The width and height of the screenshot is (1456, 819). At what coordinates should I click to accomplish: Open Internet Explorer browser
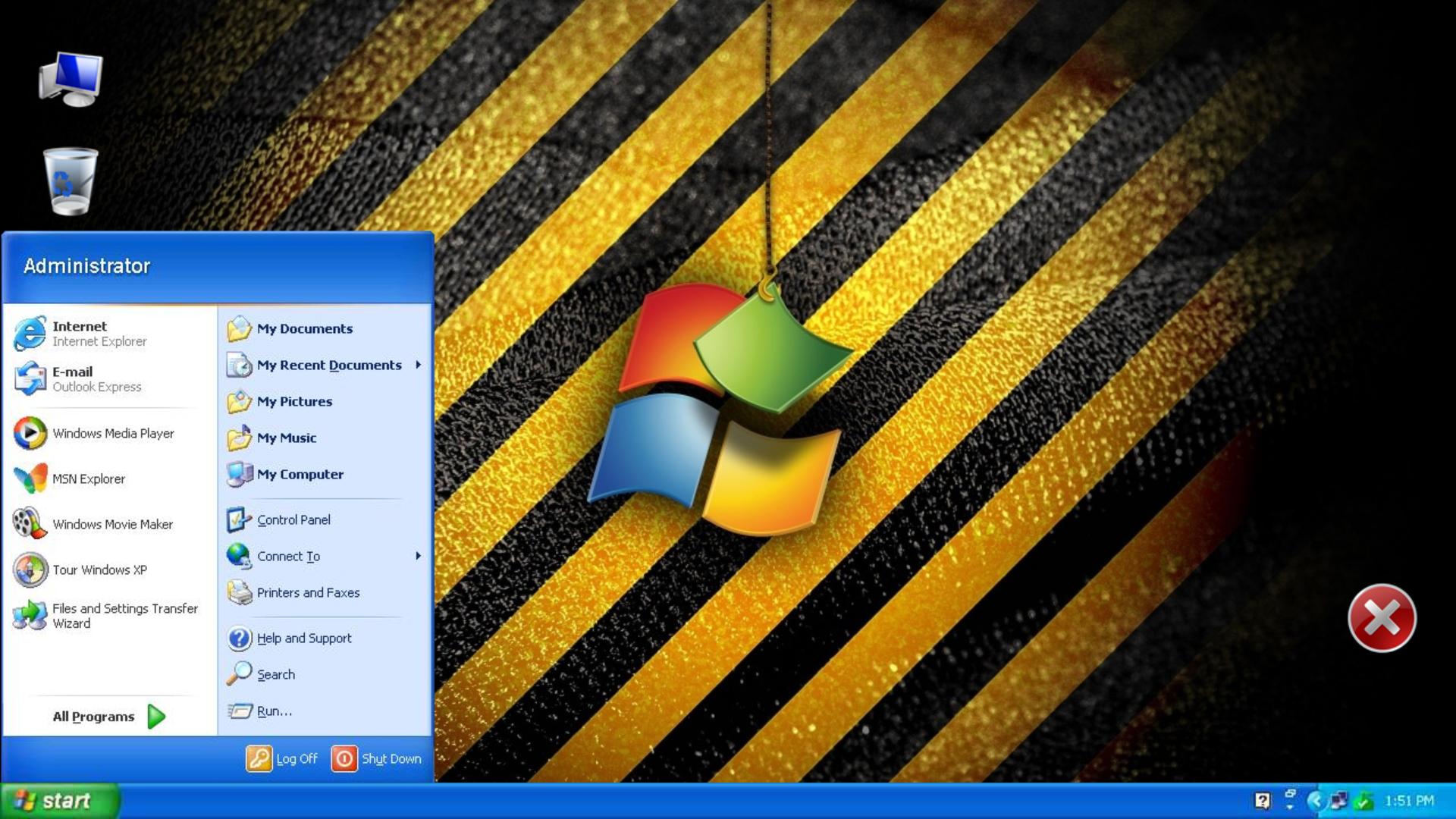click(x=100, y=333)
